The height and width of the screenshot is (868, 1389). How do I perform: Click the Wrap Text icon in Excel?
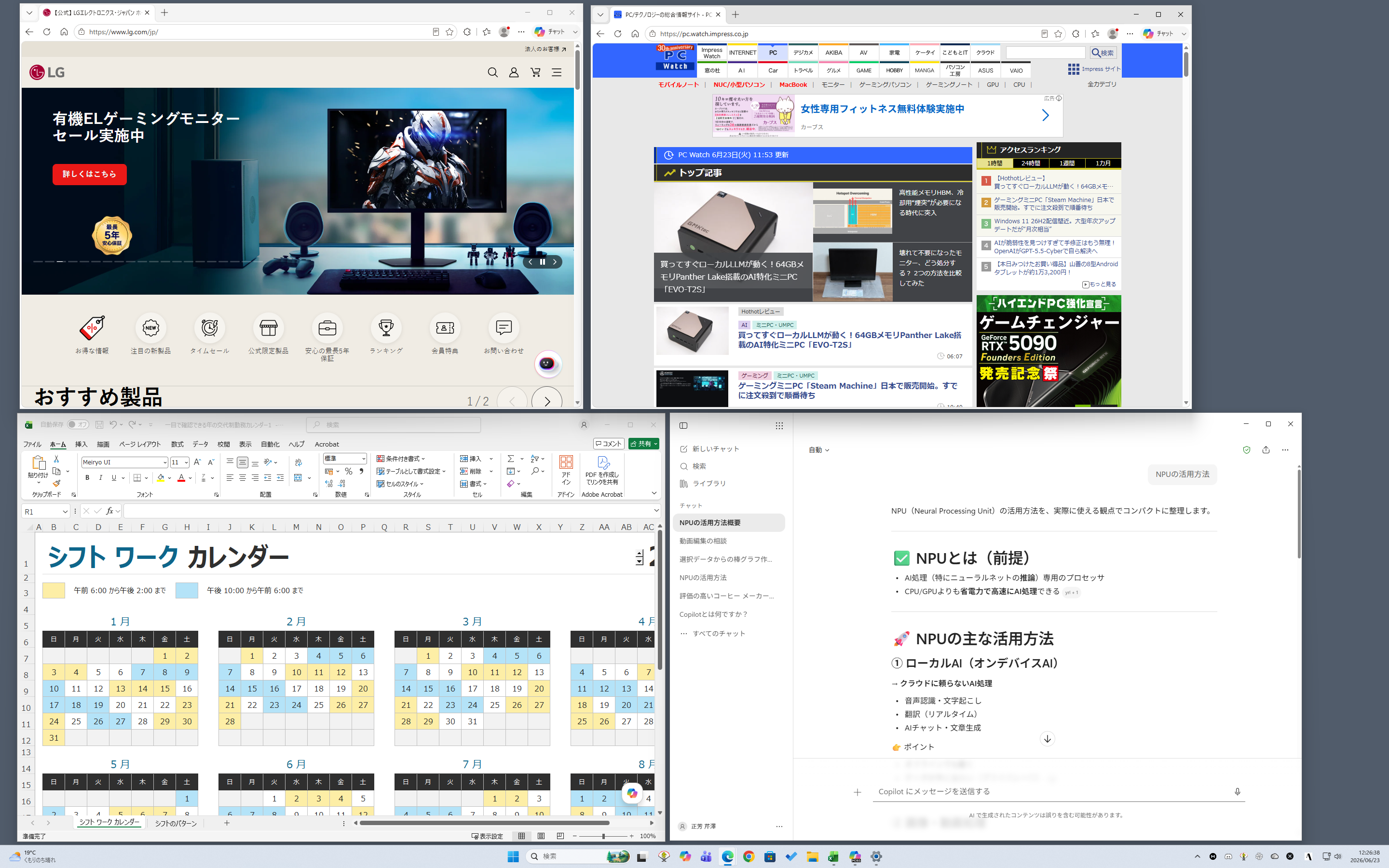299,462
